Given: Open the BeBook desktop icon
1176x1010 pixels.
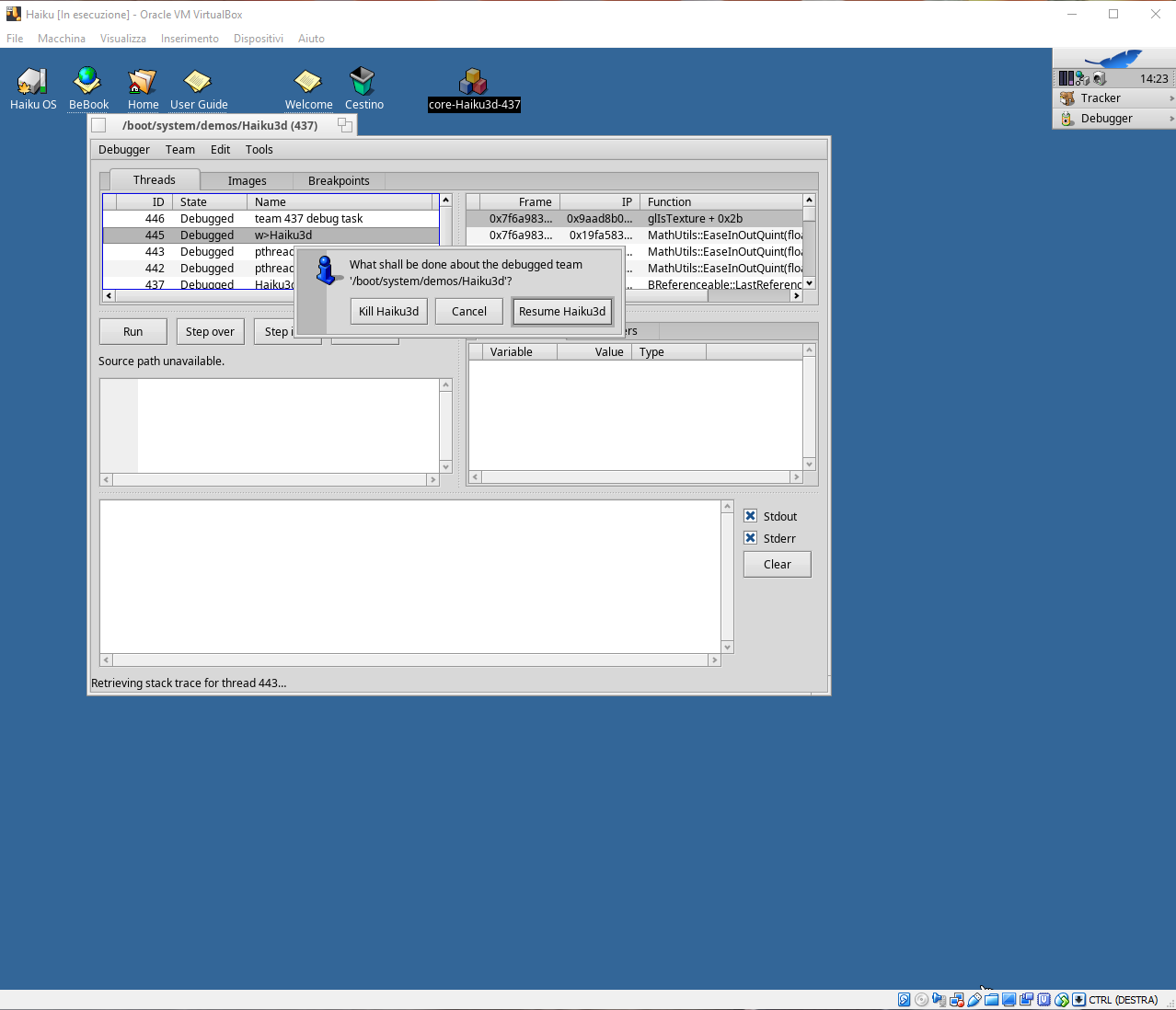Looking at the screenshot, I should pyautogui.click(x=87, y=81).
